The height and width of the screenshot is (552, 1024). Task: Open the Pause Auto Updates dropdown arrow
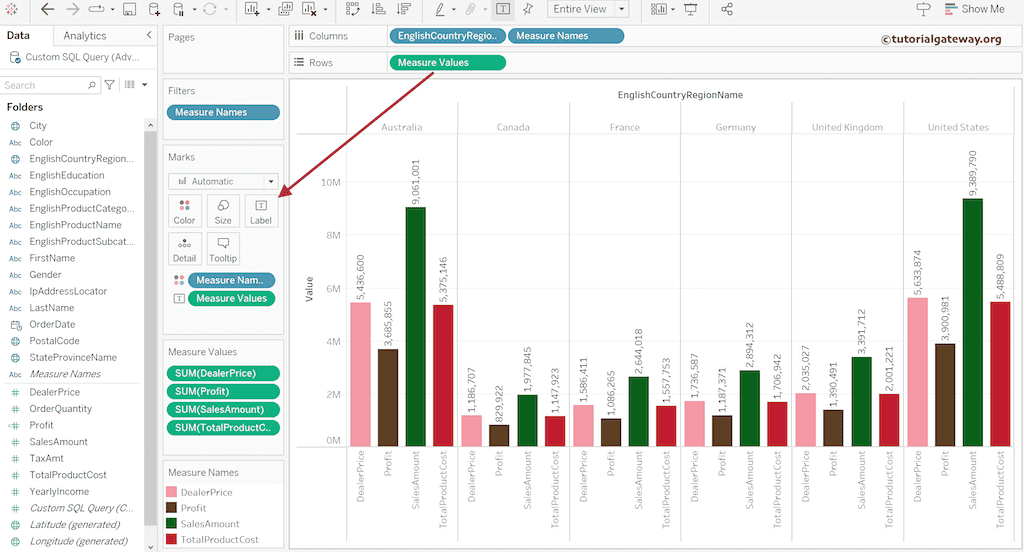coord(194,10)
